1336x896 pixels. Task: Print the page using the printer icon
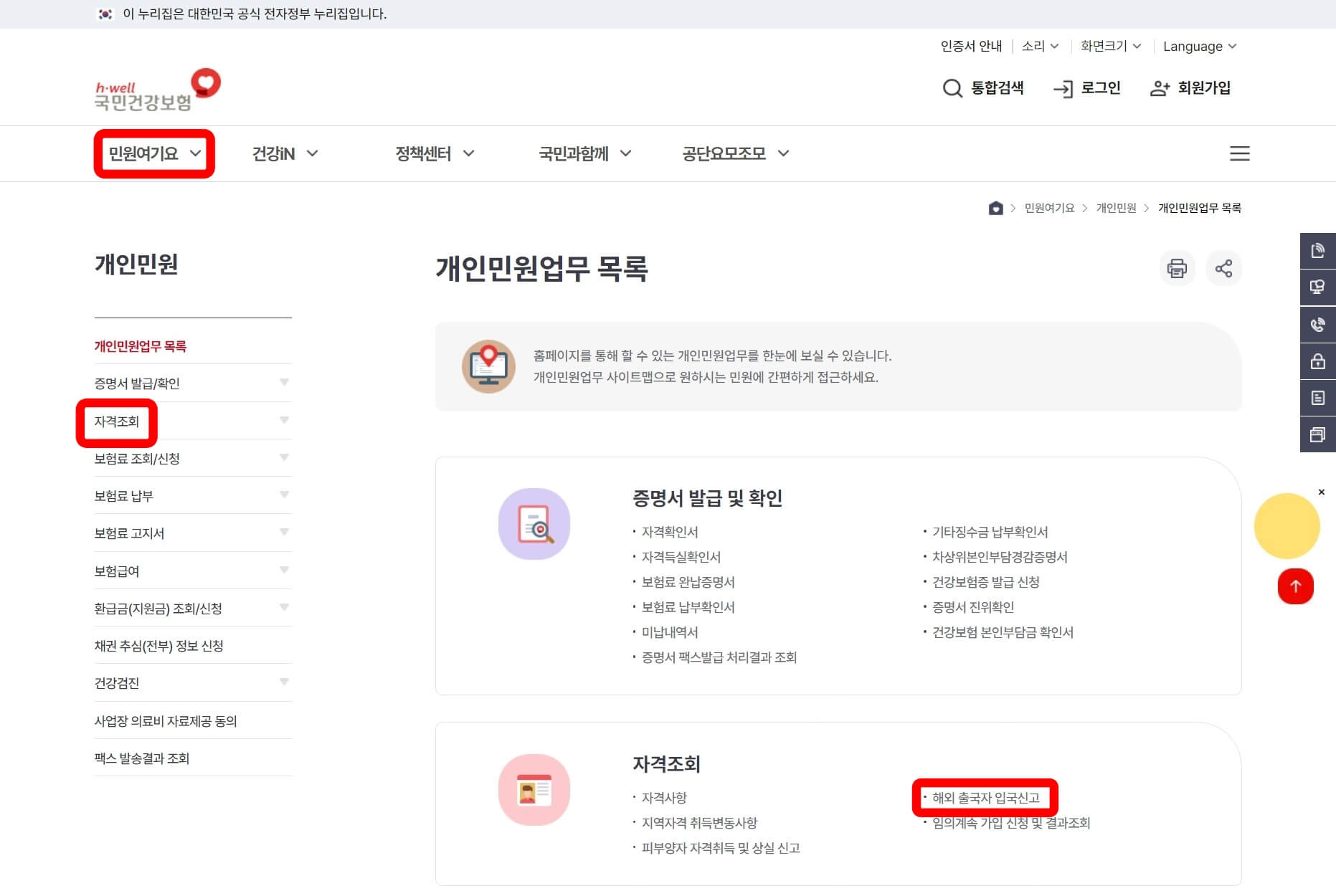pos(1177,269)
